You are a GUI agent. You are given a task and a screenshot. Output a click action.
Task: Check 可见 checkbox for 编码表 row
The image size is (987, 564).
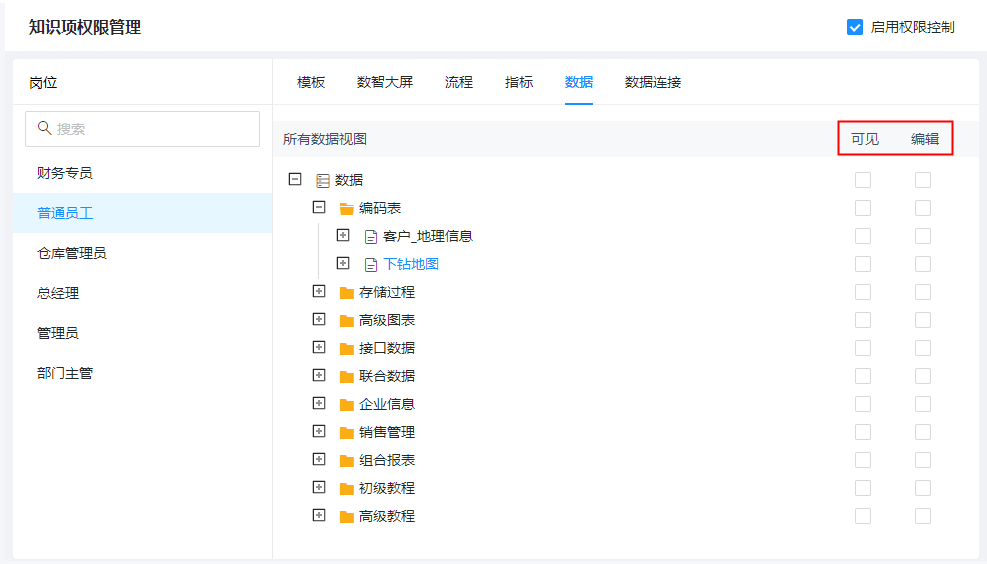point(863,208)
